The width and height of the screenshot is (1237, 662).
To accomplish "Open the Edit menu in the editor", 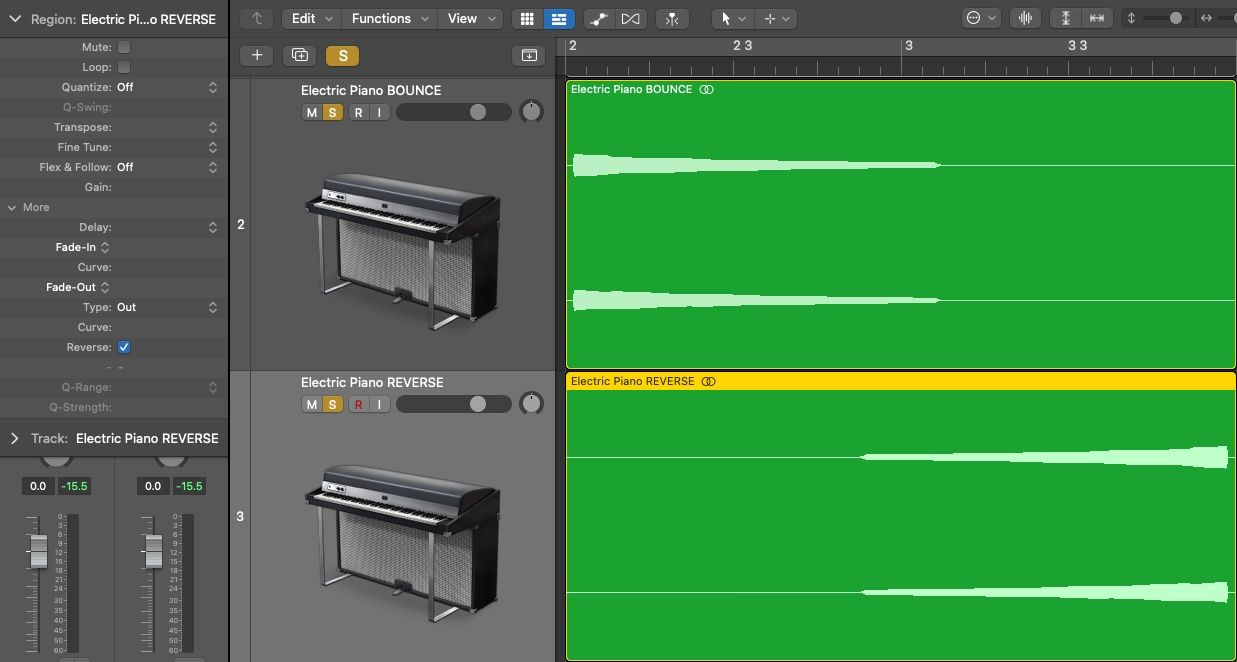I will [x=308, y=18].
